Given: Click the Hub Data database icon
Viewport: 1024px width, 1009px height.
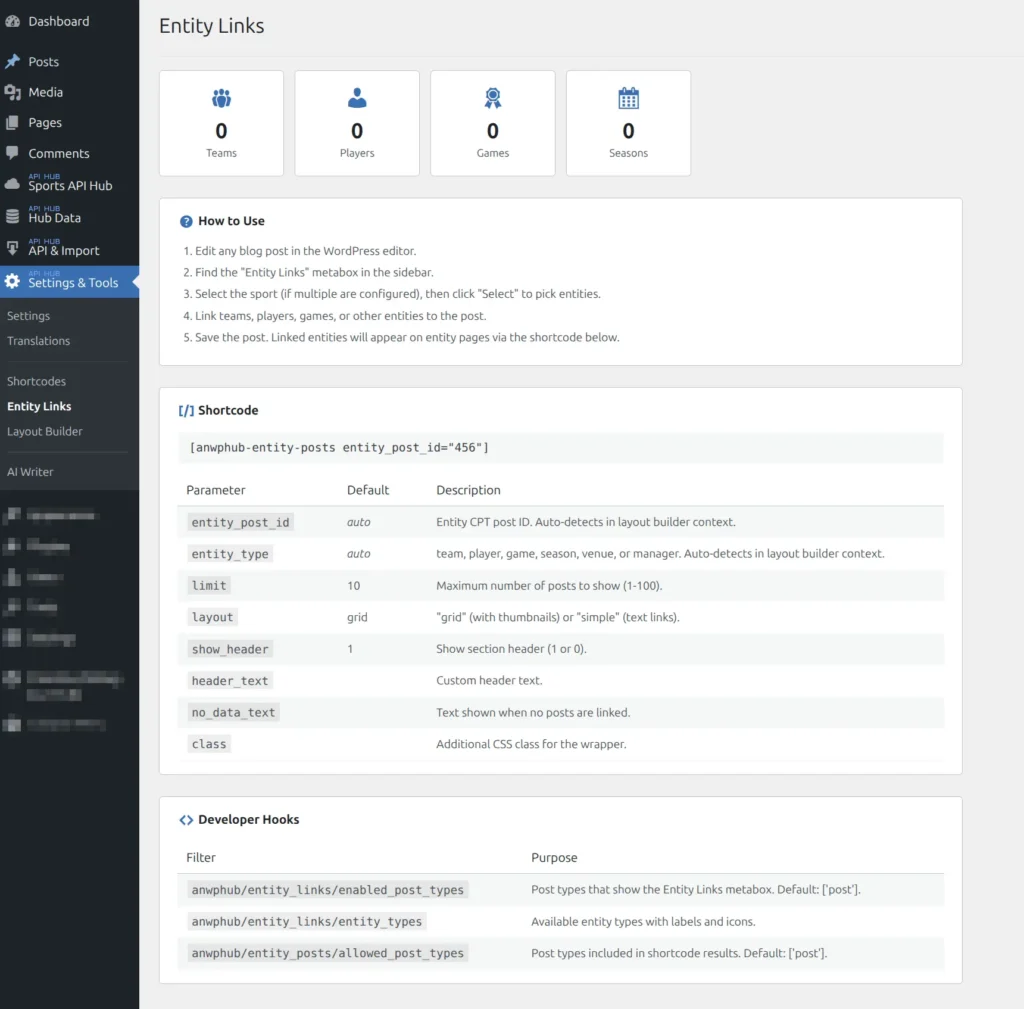Looking at the screenshot, I should point(12,216).
